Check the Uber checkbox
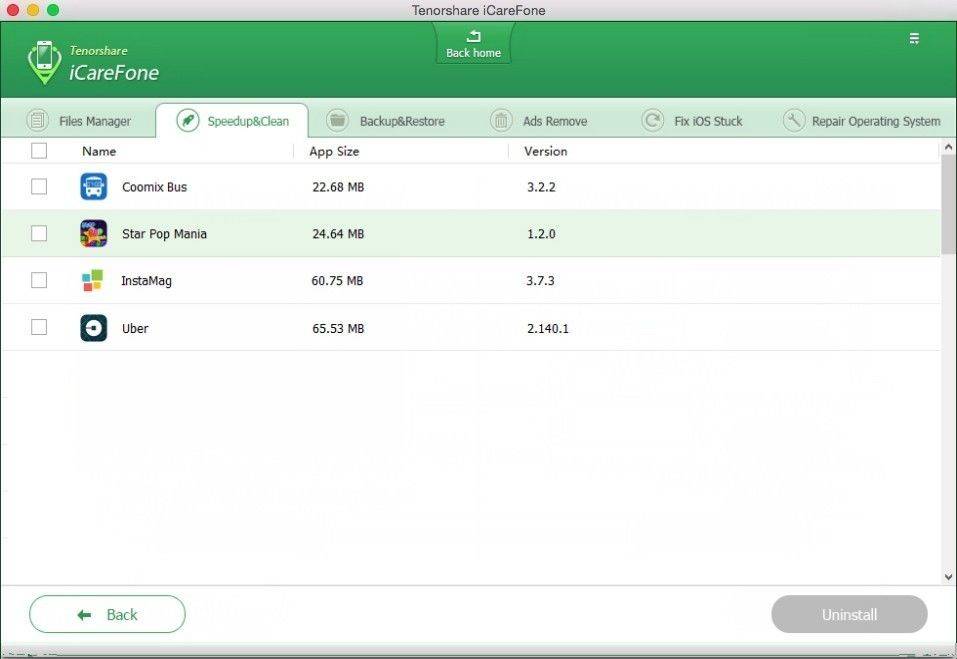The image size is (957, 659). coord(39,327)
